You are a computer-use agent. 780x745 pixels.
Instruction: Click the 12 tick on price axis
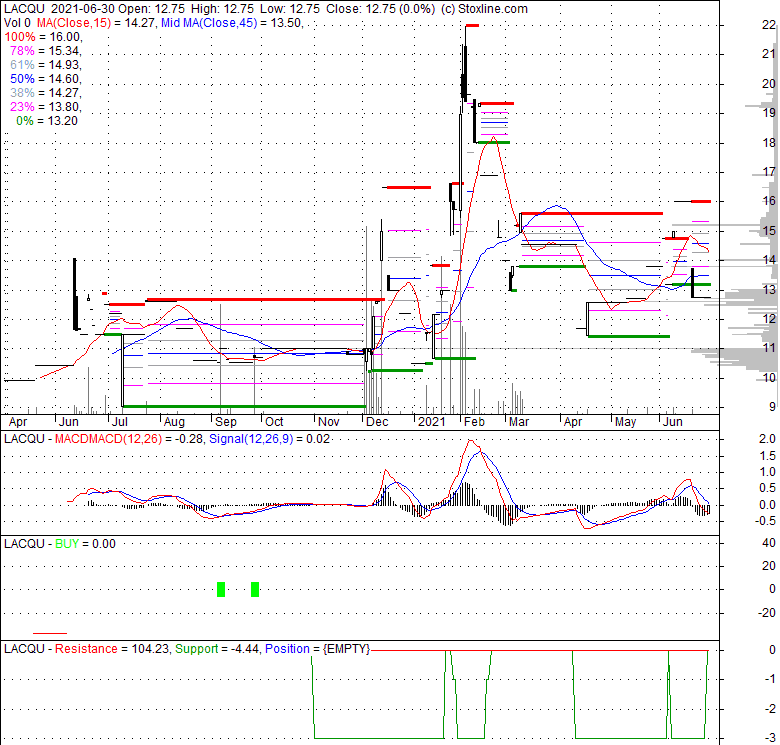click(769, 319)
